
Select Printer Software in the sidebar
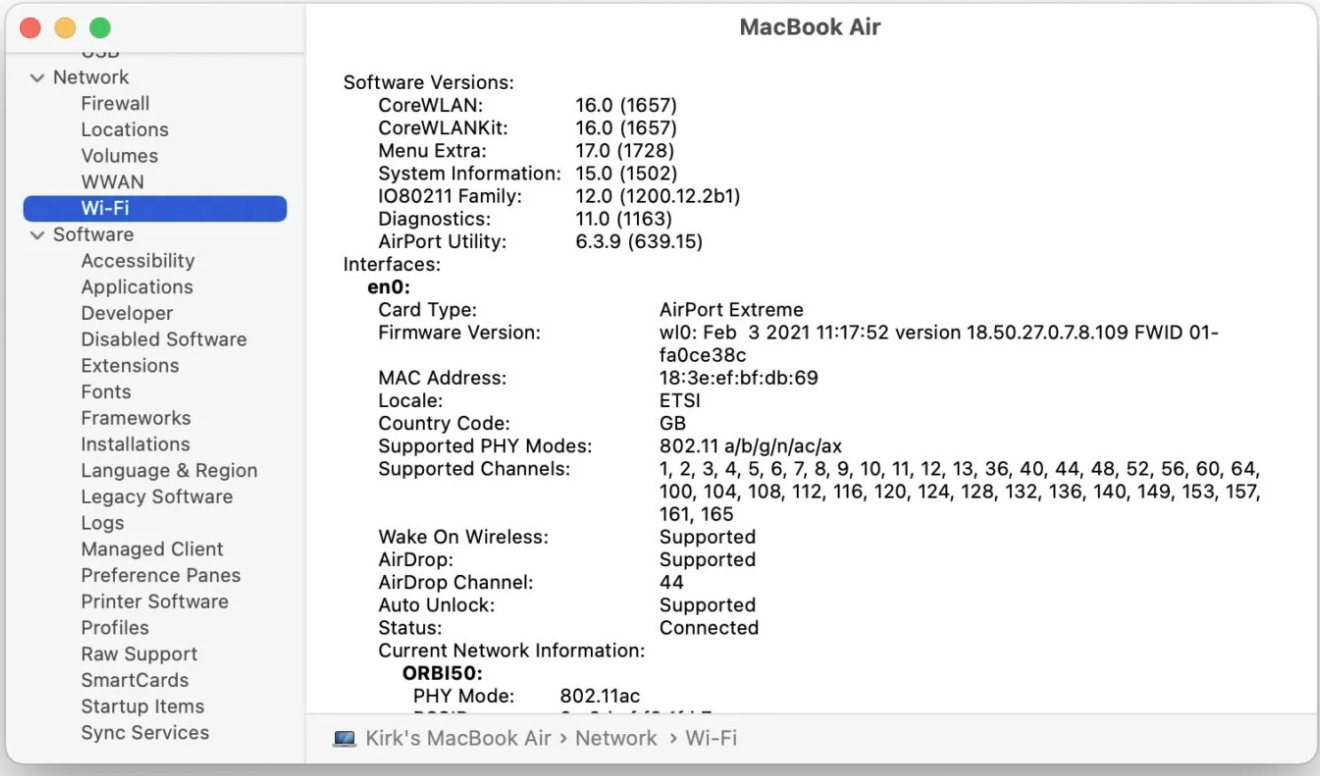point(155,601)
